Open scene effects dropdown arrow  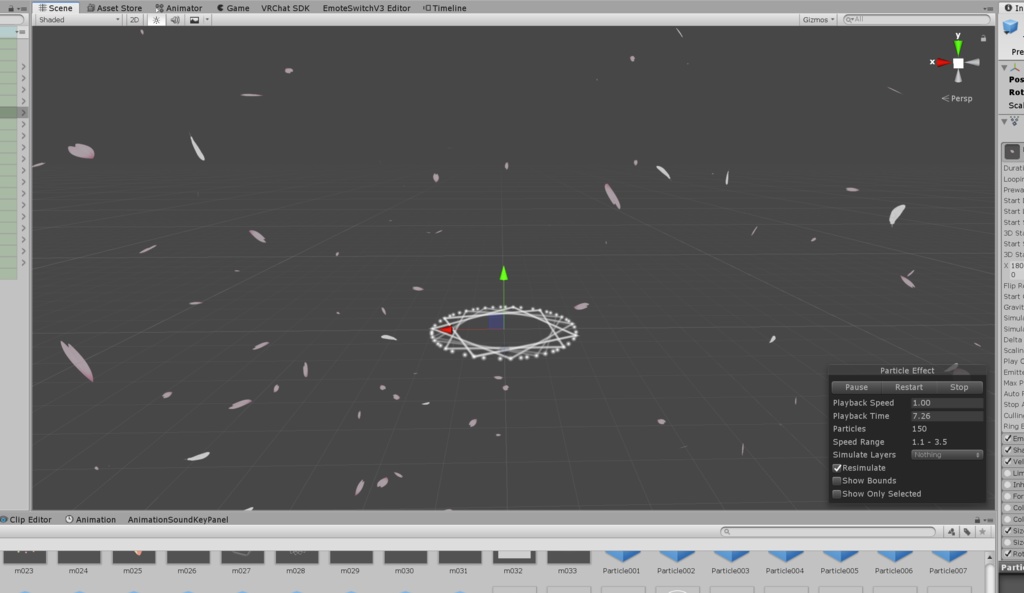click(207, 20)
